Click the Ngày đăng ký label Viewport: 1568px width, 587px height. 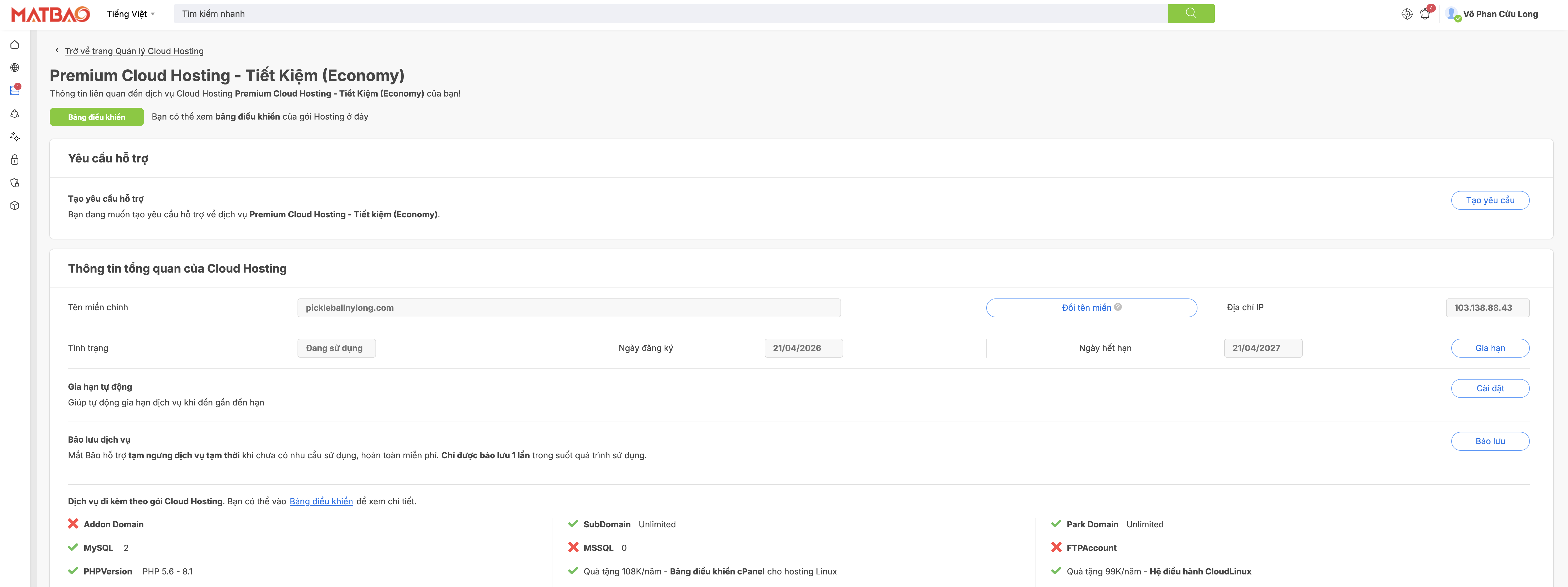click(x=646, y=348)
